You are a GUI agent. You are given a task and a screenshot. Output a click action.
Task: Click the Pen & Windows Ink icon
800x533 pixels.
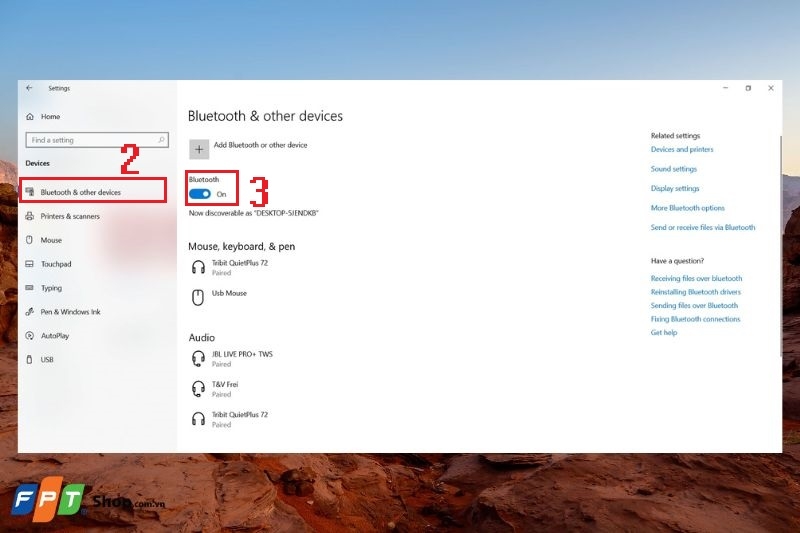30,312
